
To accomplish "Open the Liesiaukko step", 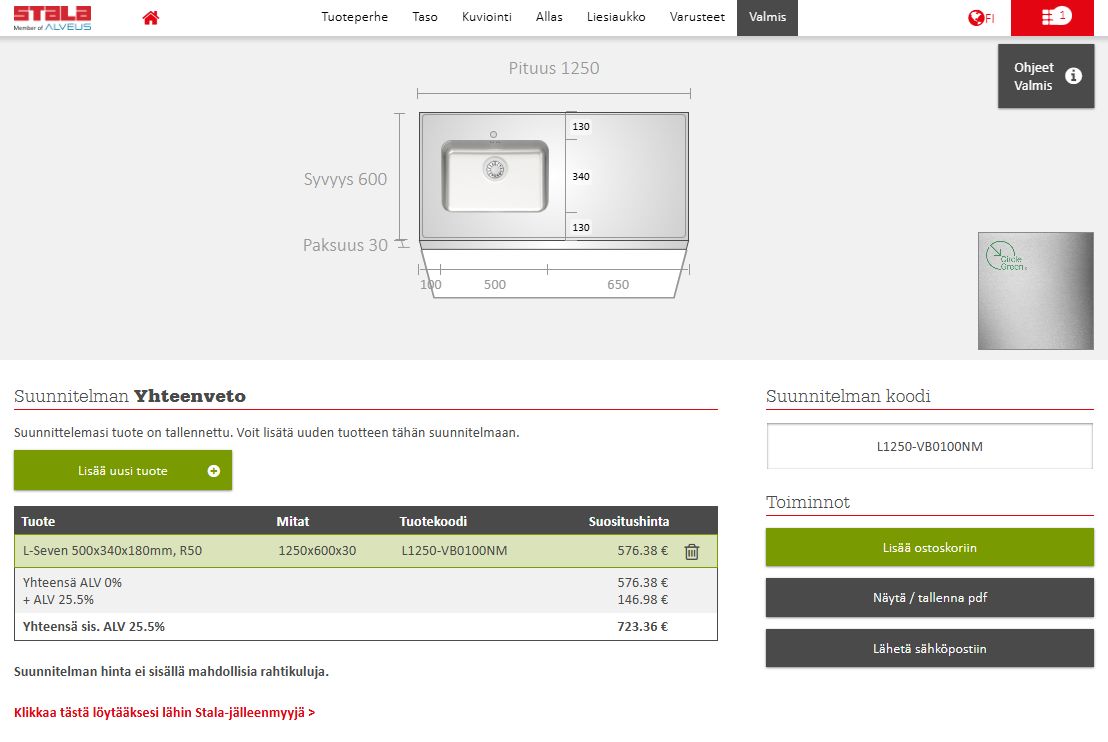I will pyautogui.click(x=616, y=17).
